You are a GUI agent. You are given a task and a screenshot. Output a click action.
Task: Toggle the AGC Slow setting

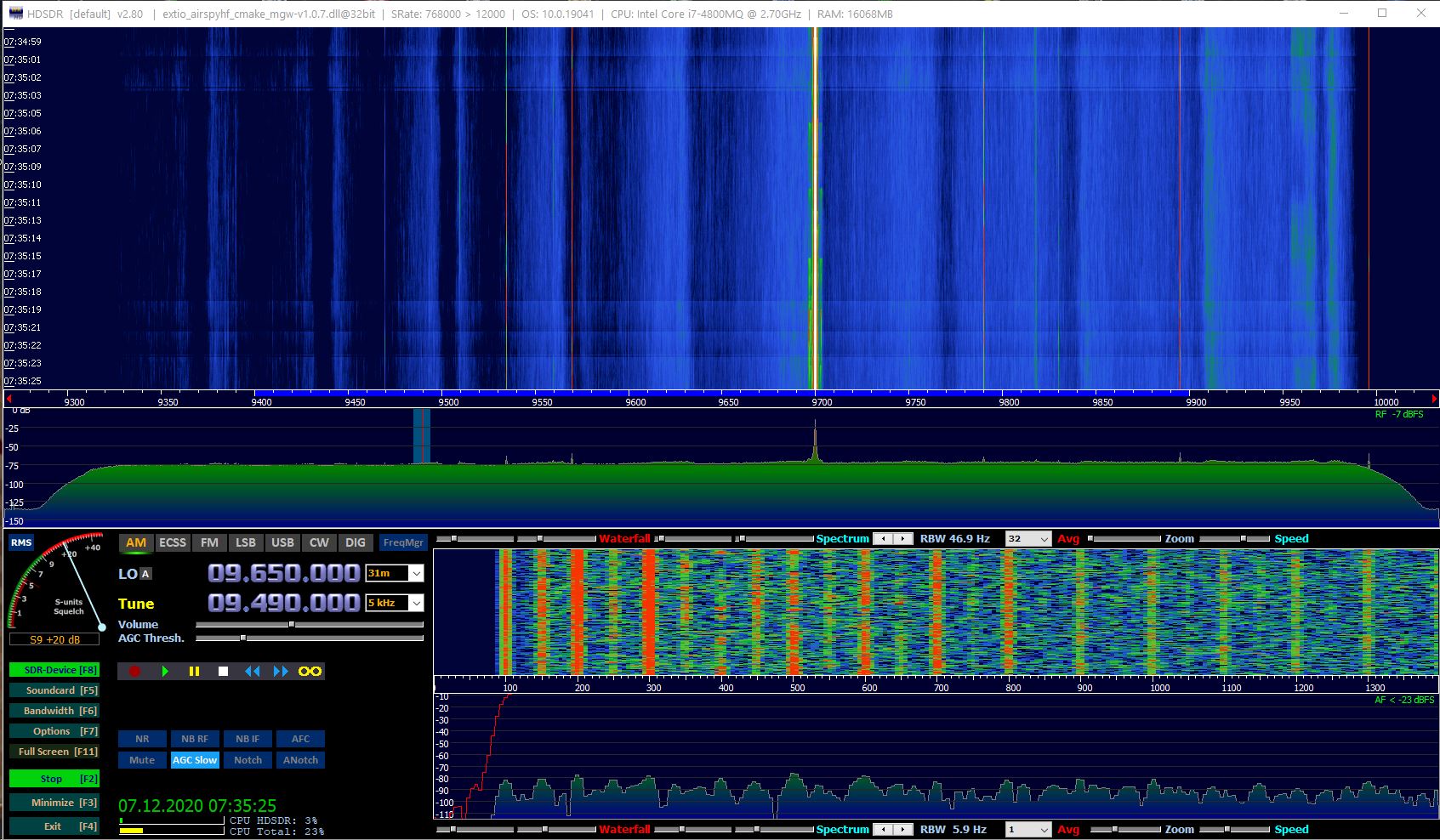[195, 760]
